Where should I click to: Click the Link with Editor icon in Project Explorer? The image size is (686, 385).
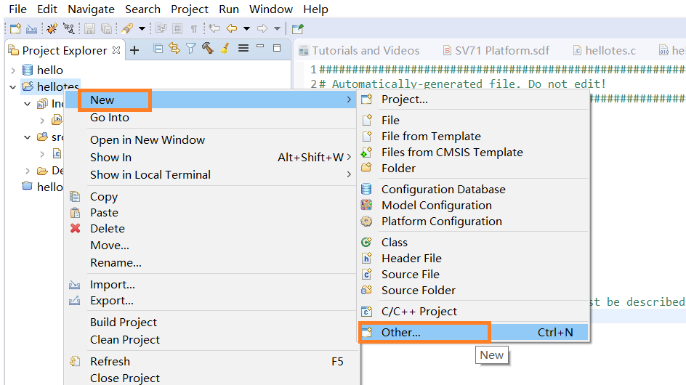tap(174, 49)
